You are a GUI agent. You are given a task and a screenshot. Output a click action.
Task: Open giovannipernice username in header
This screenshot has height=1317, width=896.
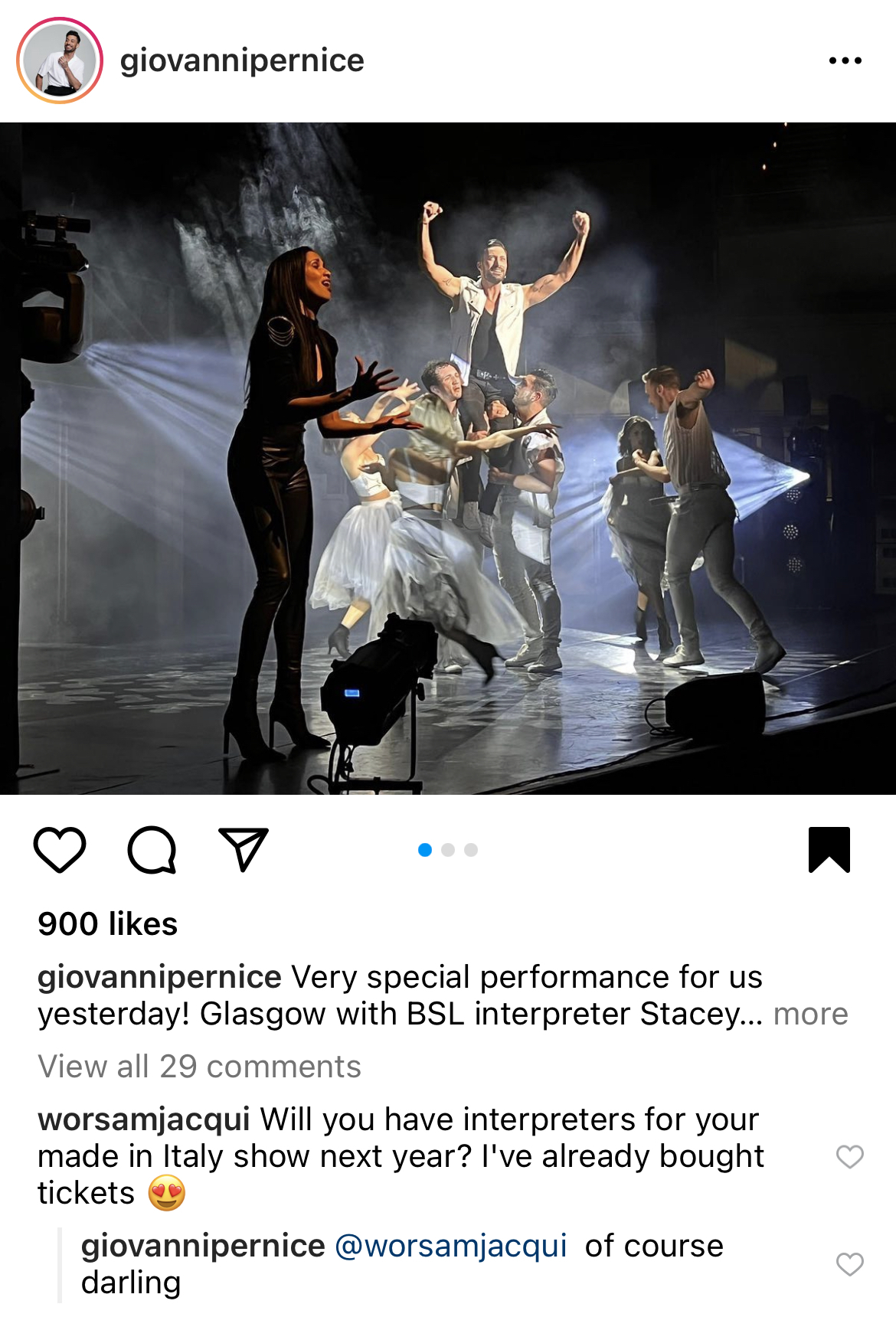pos(242,61)
